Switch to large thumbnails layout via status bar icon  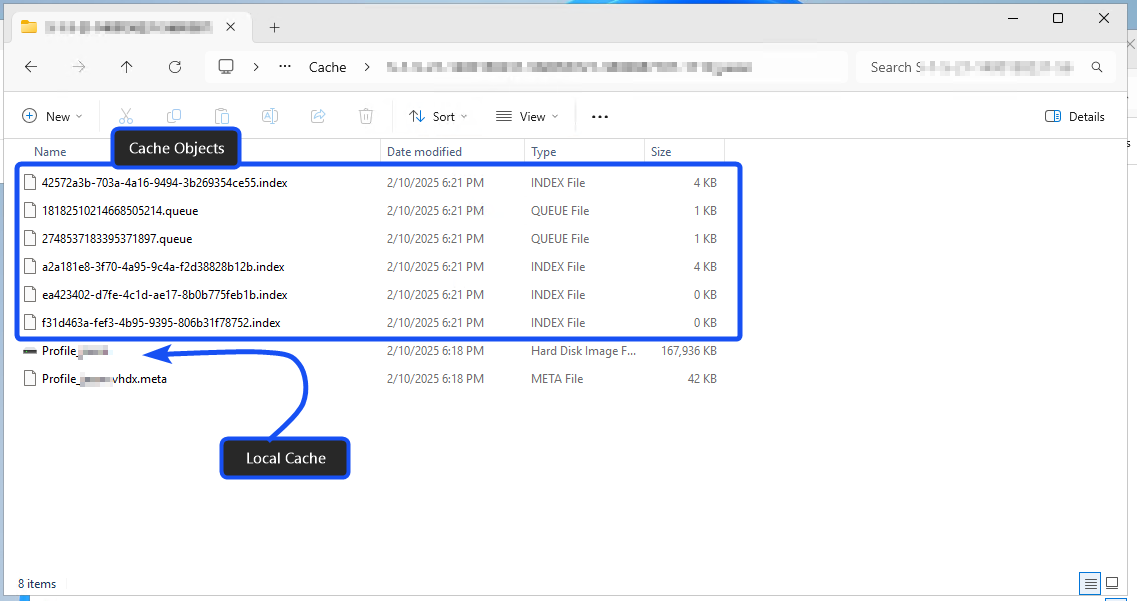click(1112, 583)
